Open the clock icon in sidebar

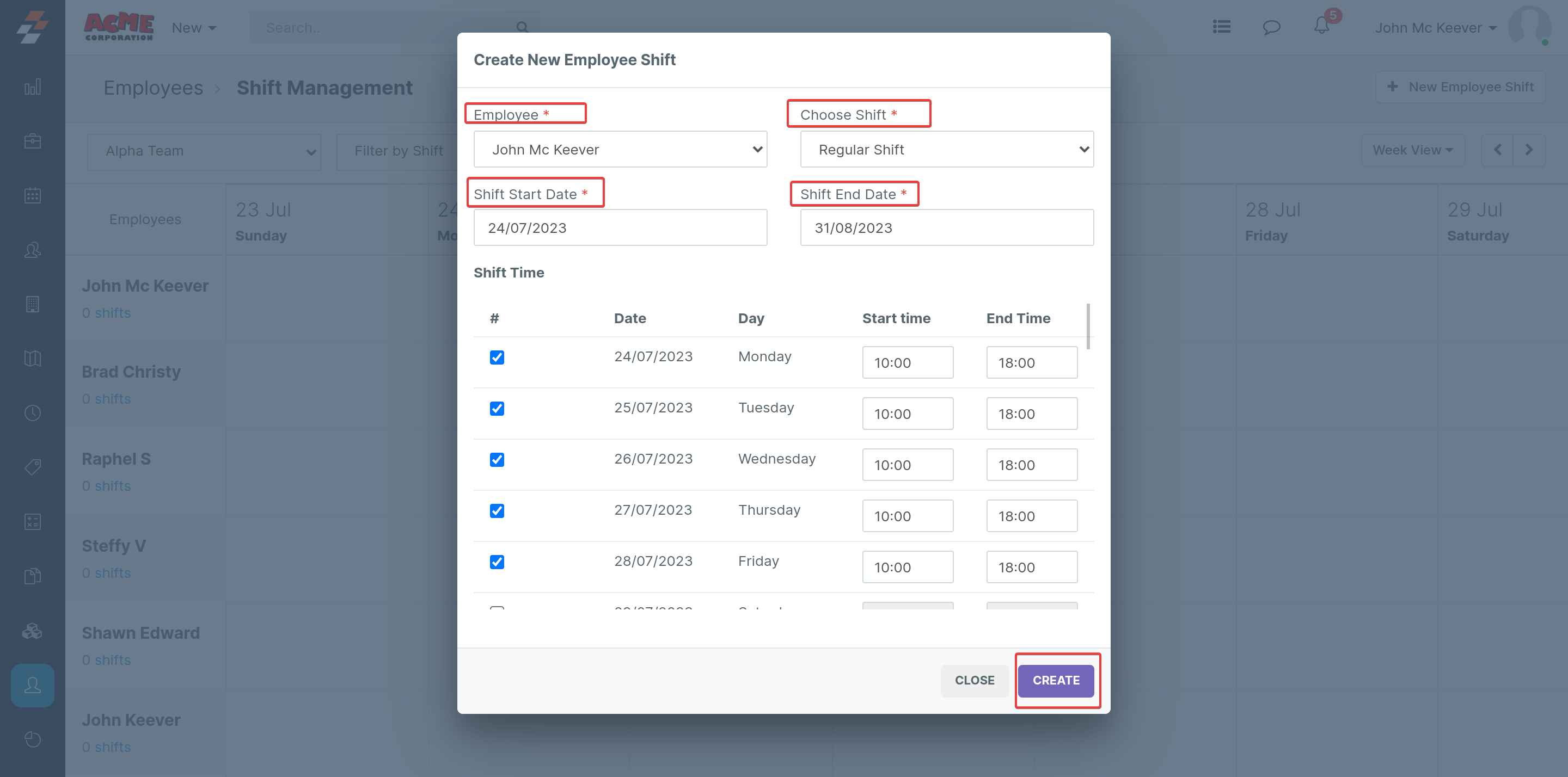[32, 413]
